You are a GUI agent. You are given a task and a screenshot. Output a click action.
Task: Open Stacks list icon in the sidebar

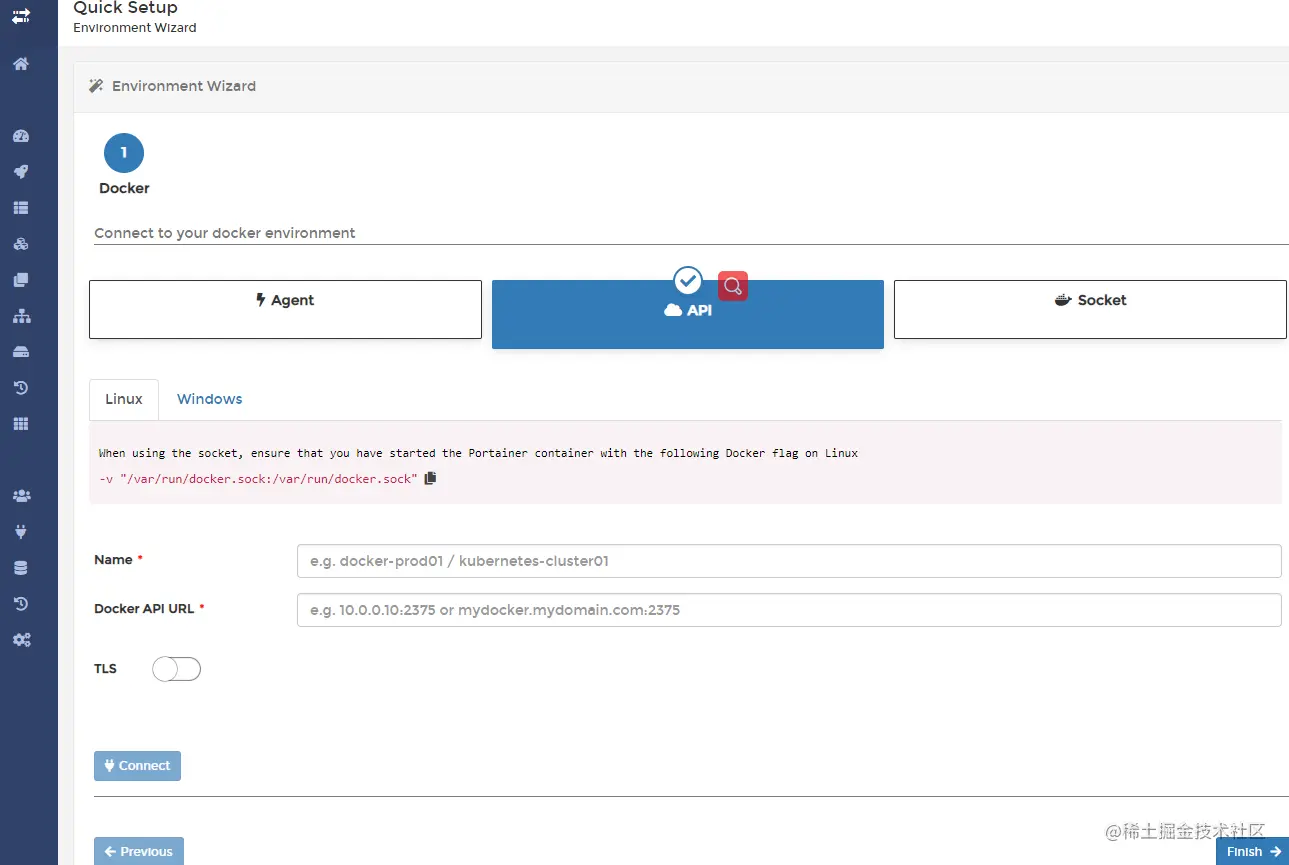[21, 208]
